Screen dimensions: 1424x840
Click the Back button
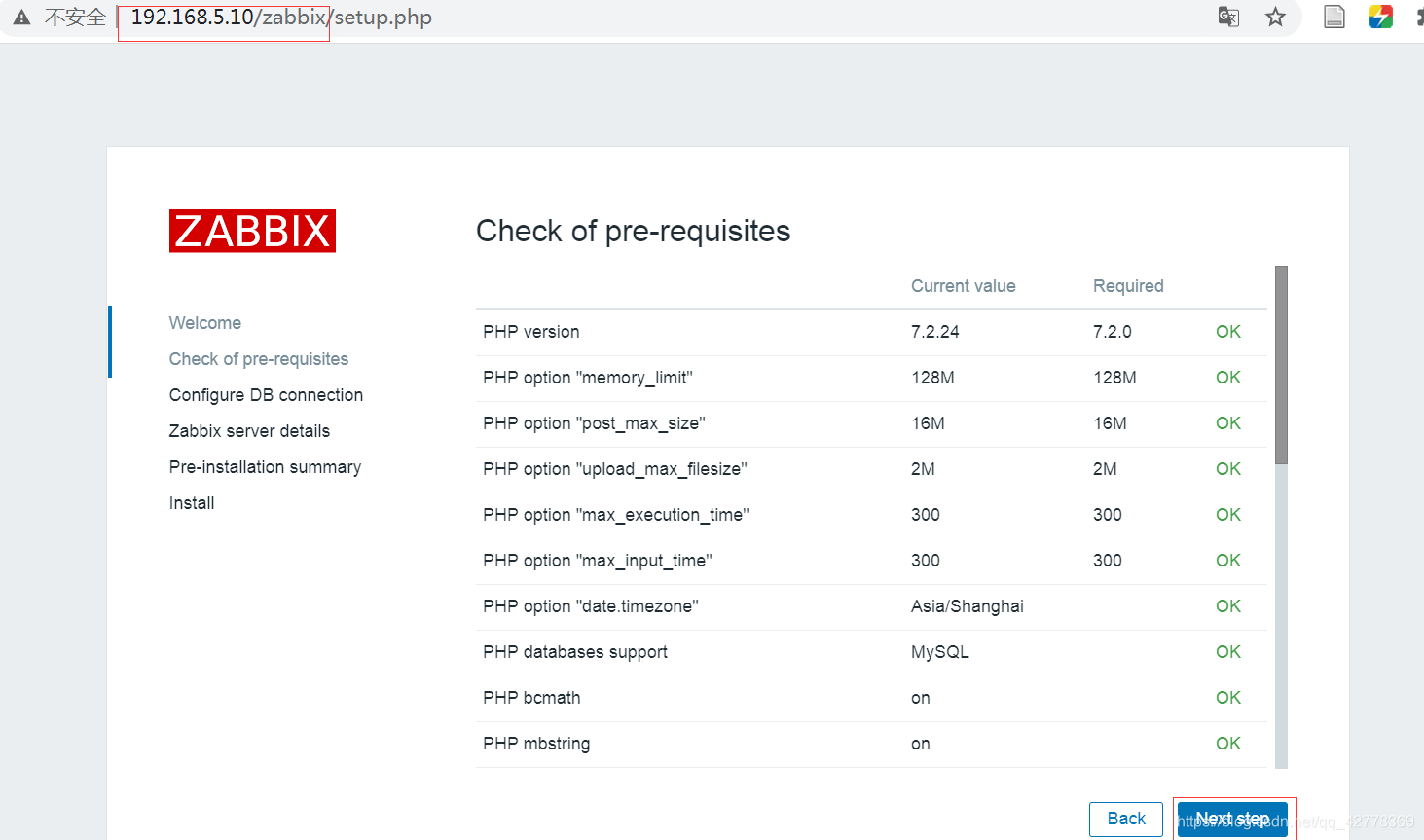click(x=1126, y=819)
